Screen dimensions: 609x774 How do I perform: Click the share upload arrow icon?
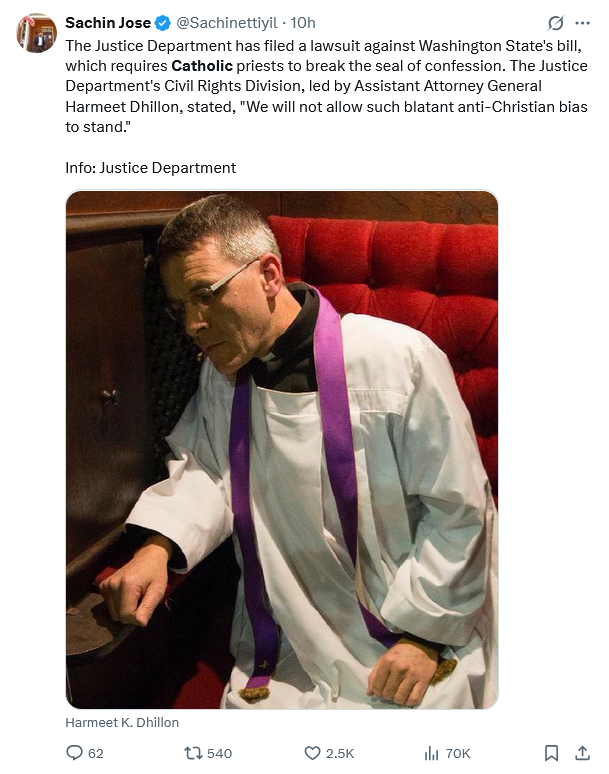coord(582,753)
